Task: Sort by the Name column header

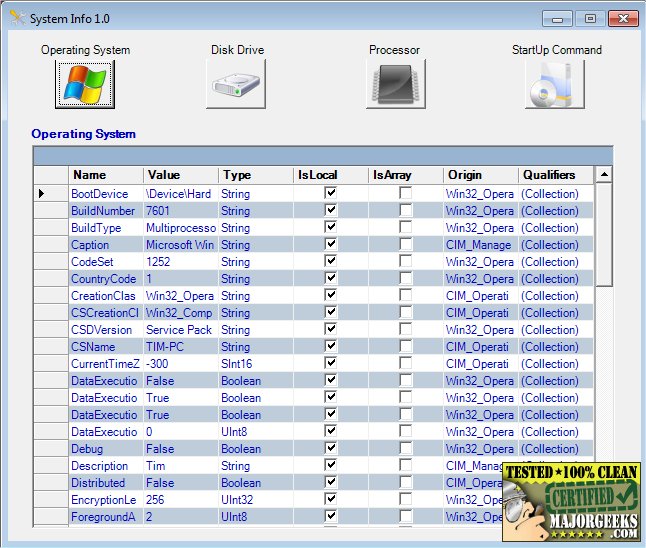Action: tap(105, 175)
